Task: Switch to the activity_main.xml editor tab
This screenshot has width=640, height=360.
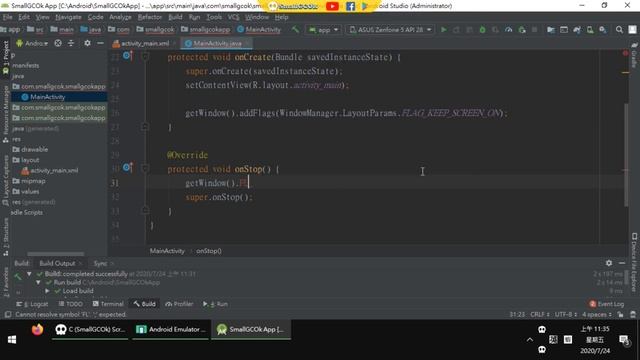Action: point(144,43)
